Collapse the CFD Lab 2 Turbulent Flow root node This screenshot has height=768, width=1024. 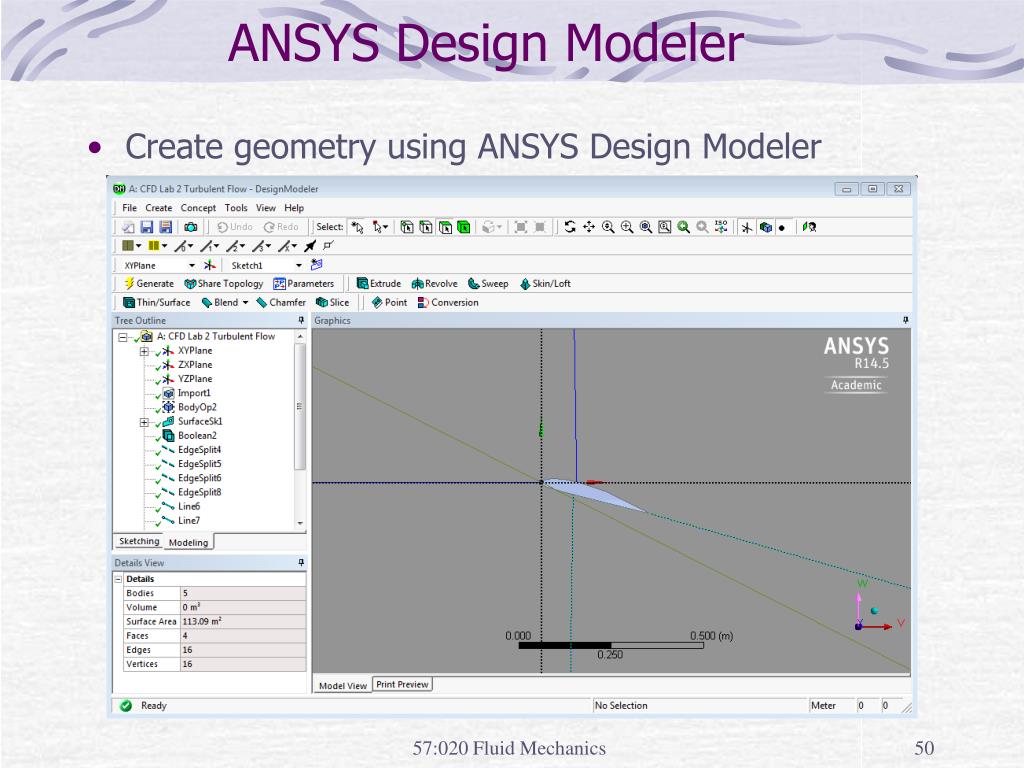coord(122,337)
